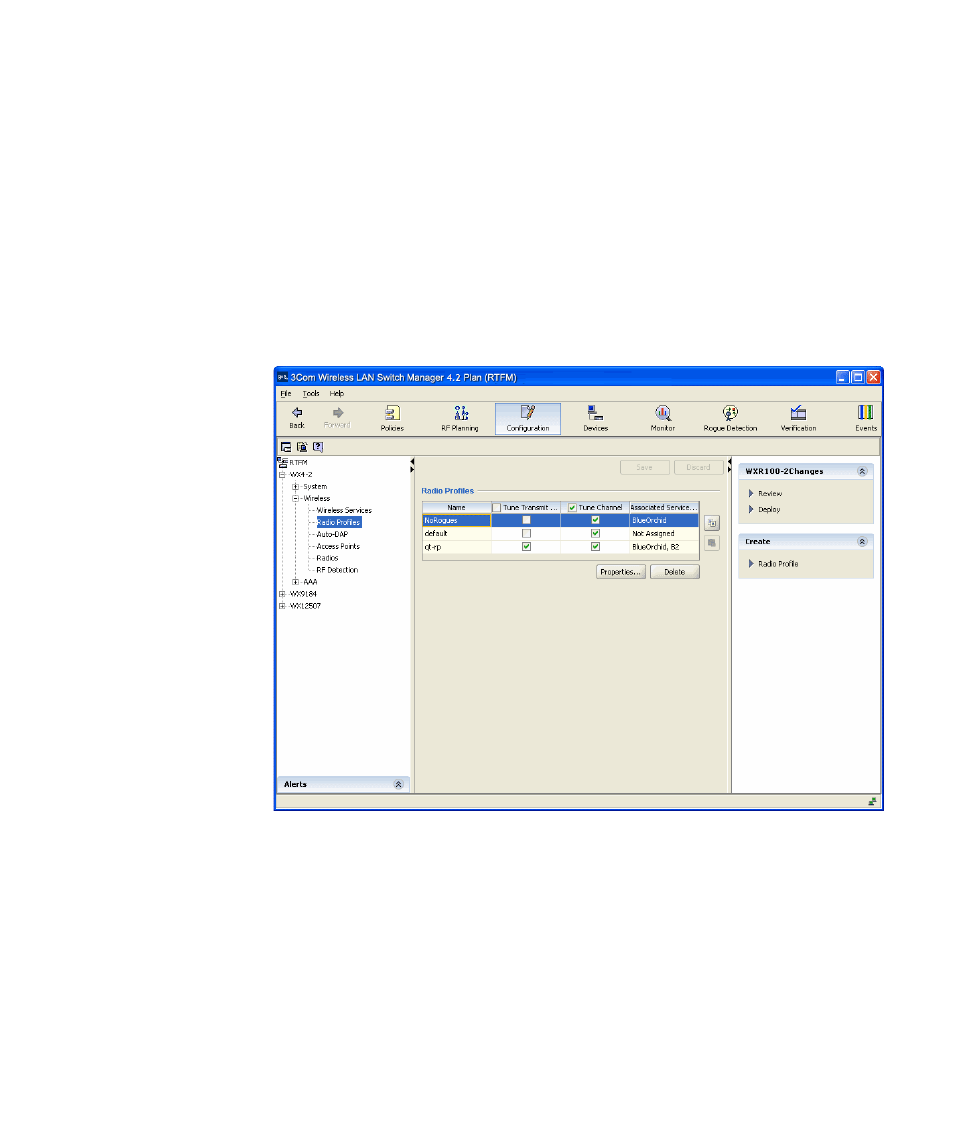Click the 'Not Assigned' service cell

point(664,533)
